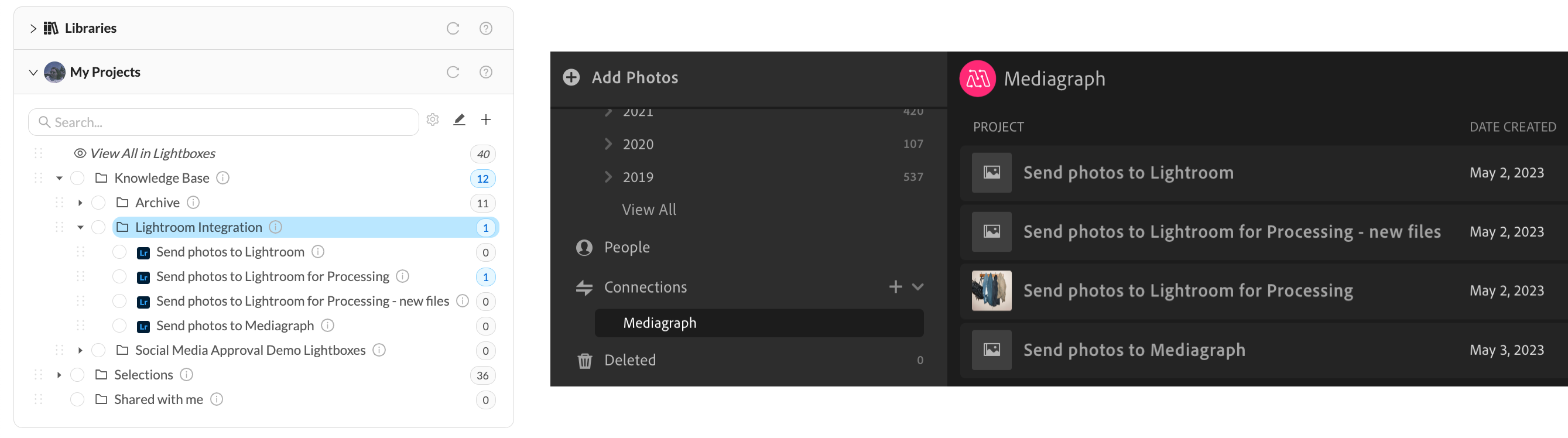Click the pencil edit icon above the tree
1568x438 pixels.
click(460, 119)
